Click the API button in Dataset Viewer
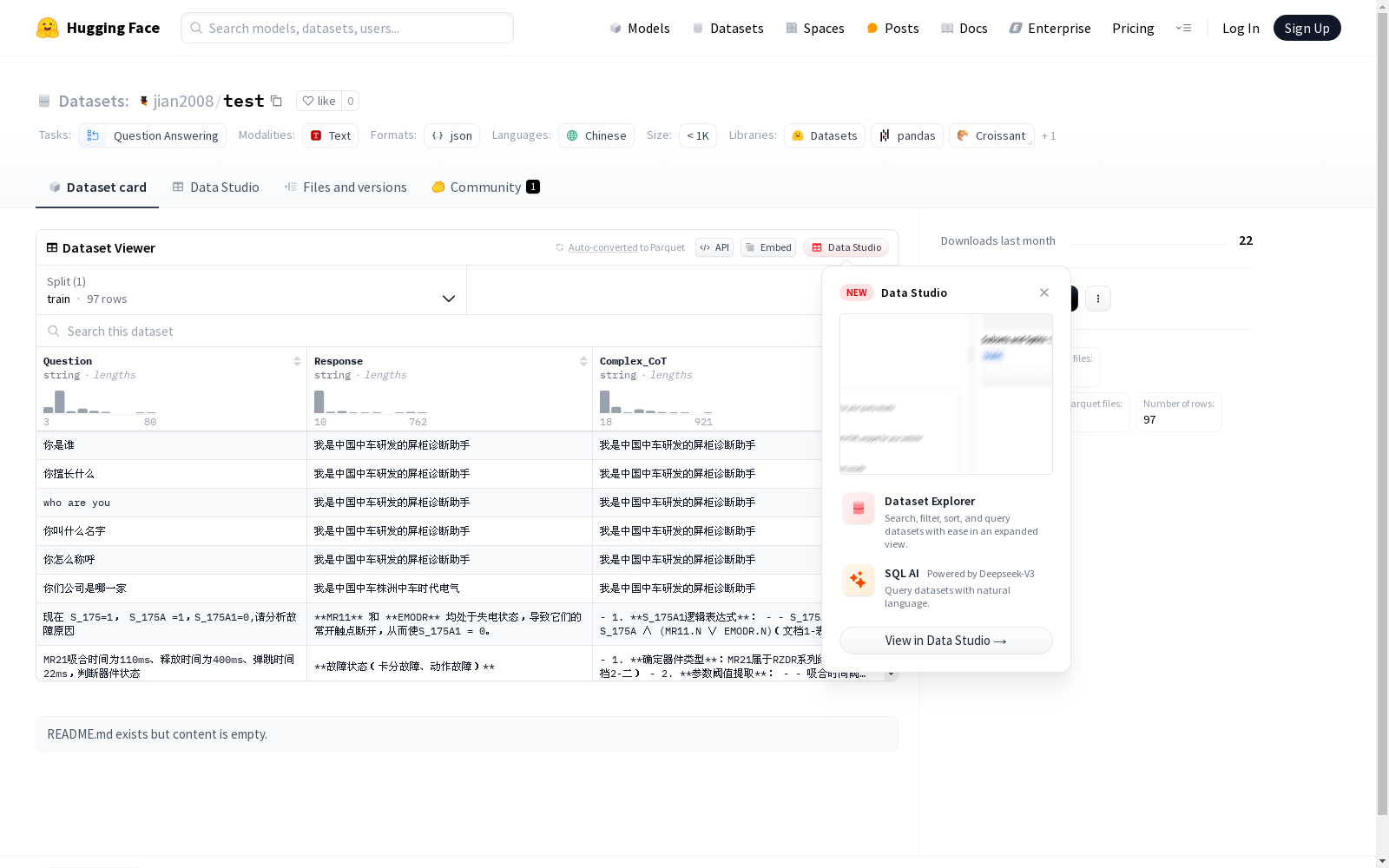Screen dimensions: 1389x868 pyautogui.click(x=714, y=247)
